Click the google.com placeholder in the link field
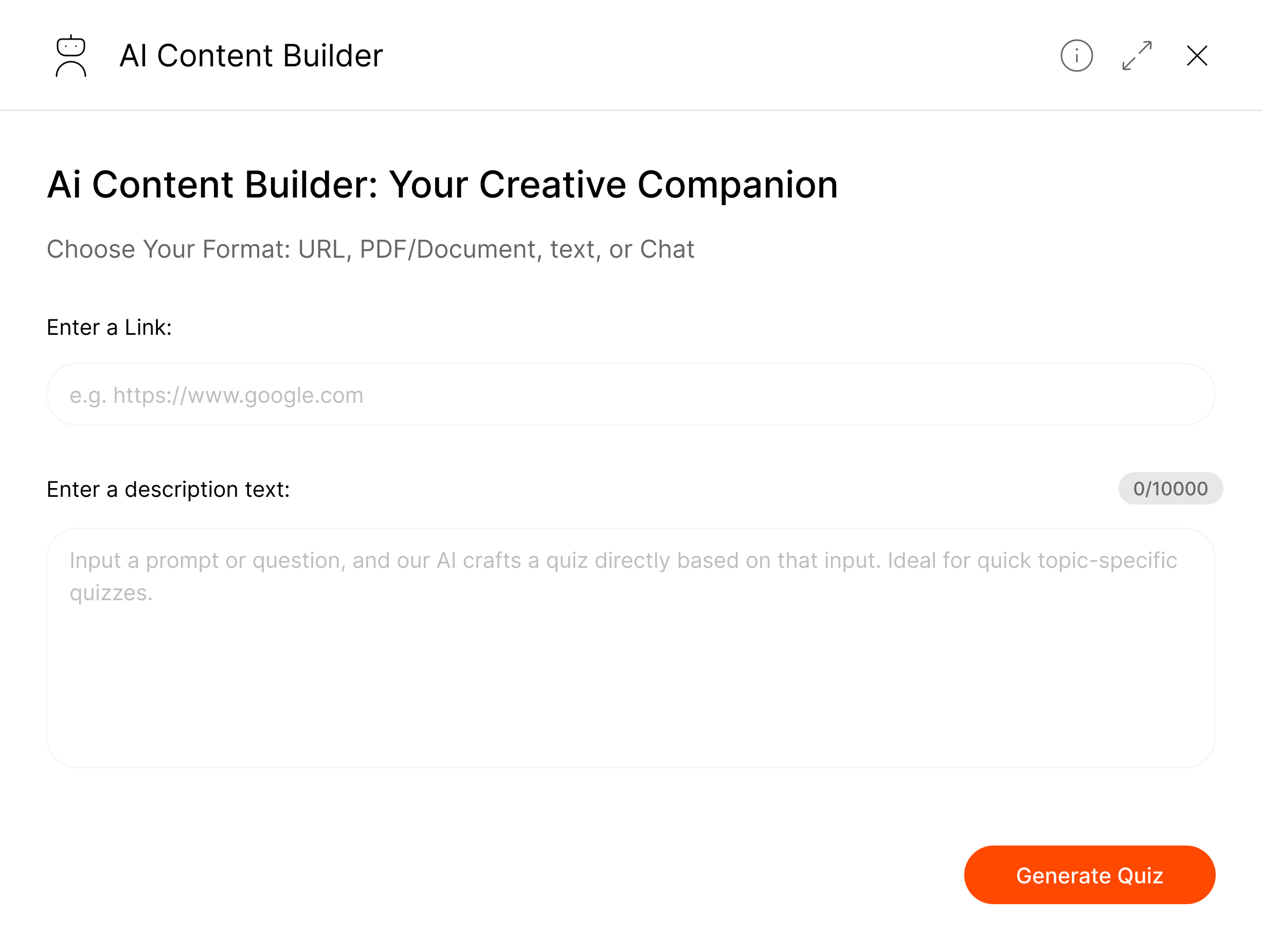This screenshot has width=1262, height=952. click(217, 396)
